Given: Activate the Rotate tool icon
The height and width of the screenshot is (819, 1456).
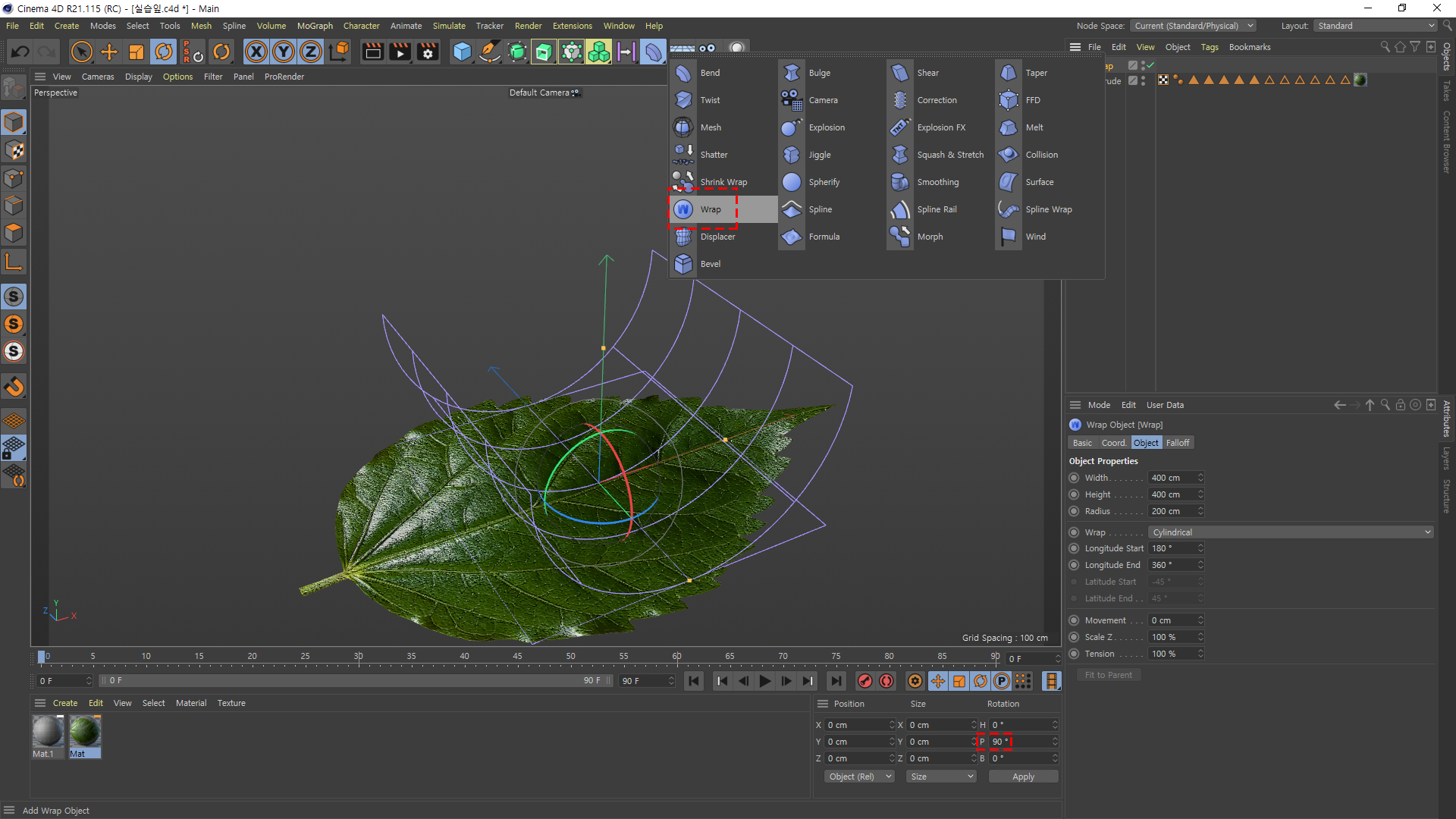Looking at the screenshot, I should pyautogui.click(x=164, y=52).
